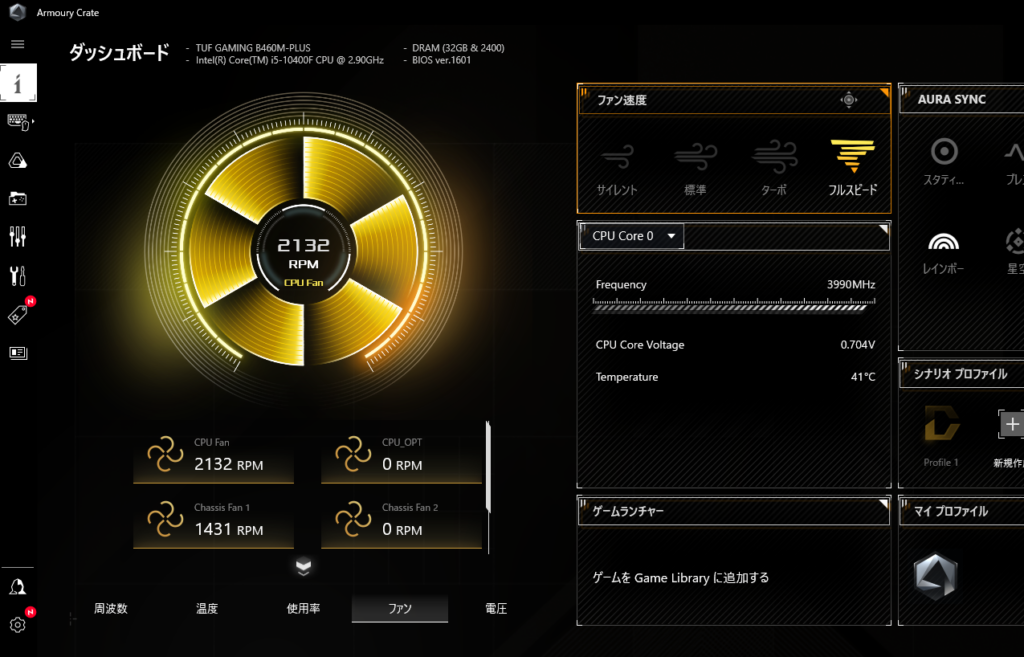
Task: Create new scenario profile plus button
Action: coord(1012,425)
